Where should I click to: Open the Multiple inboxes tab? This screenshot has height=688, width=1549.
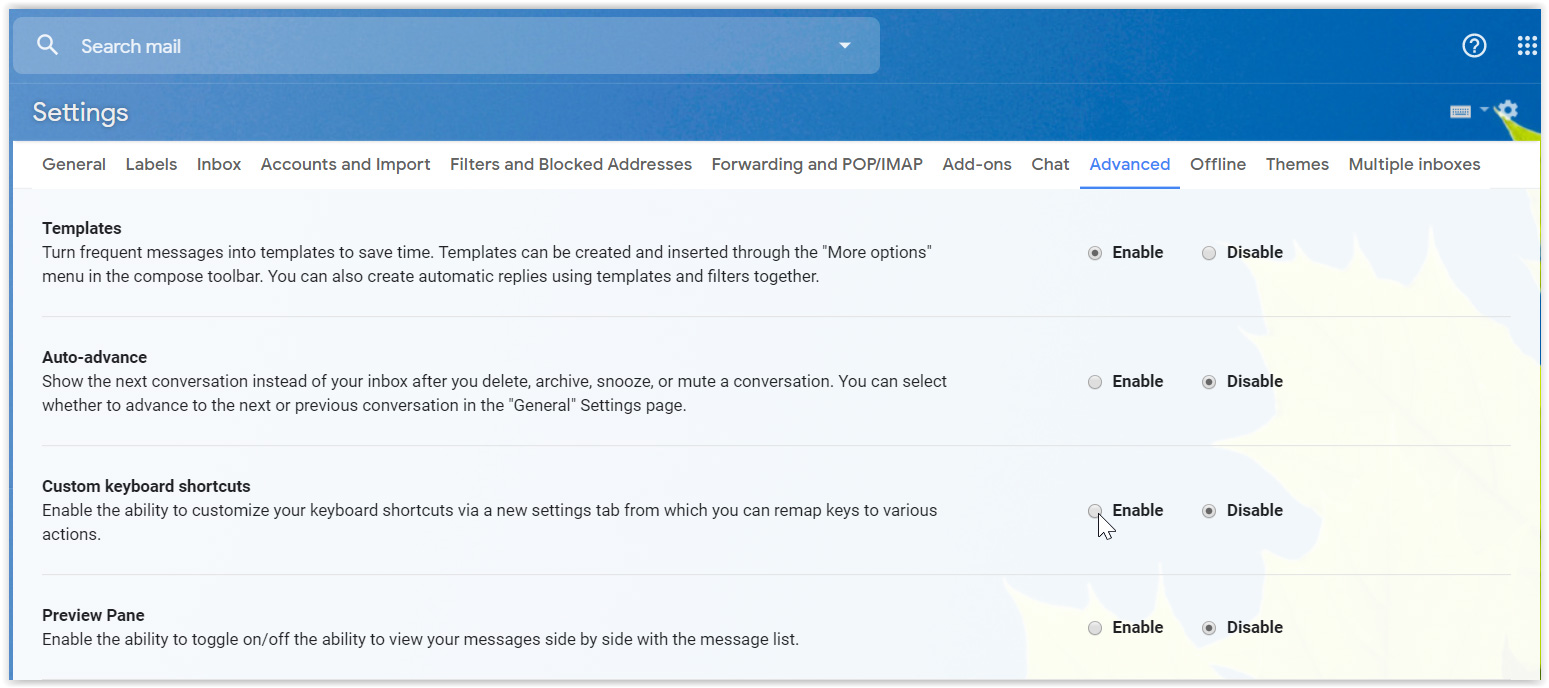coord(1414,164)
